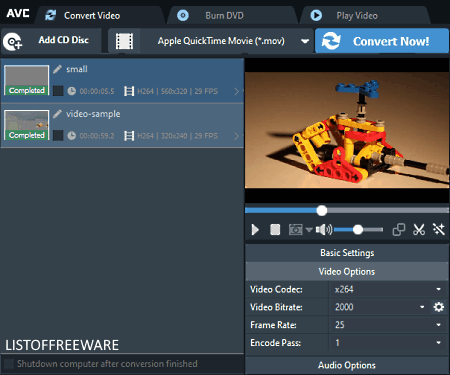Expand the Audio Options section
Viewport: 450px width, 375px height.
click(x=347, y=365)
